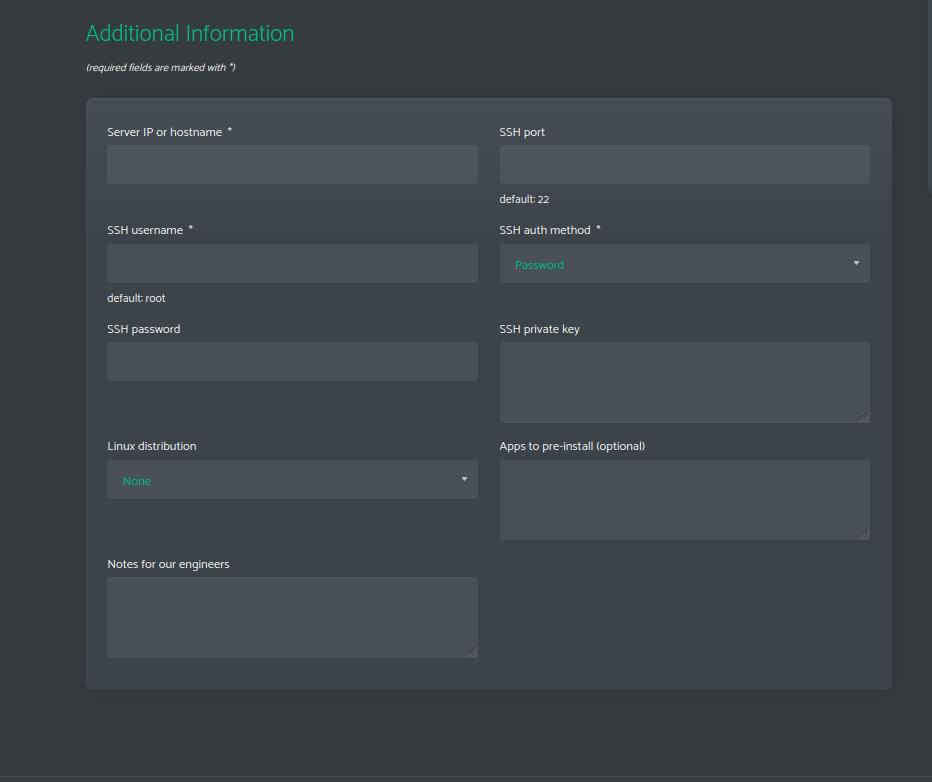This screenshot has height=782, width=932.
Task: Click the 'SSH auth method' label
Action: 545,230
